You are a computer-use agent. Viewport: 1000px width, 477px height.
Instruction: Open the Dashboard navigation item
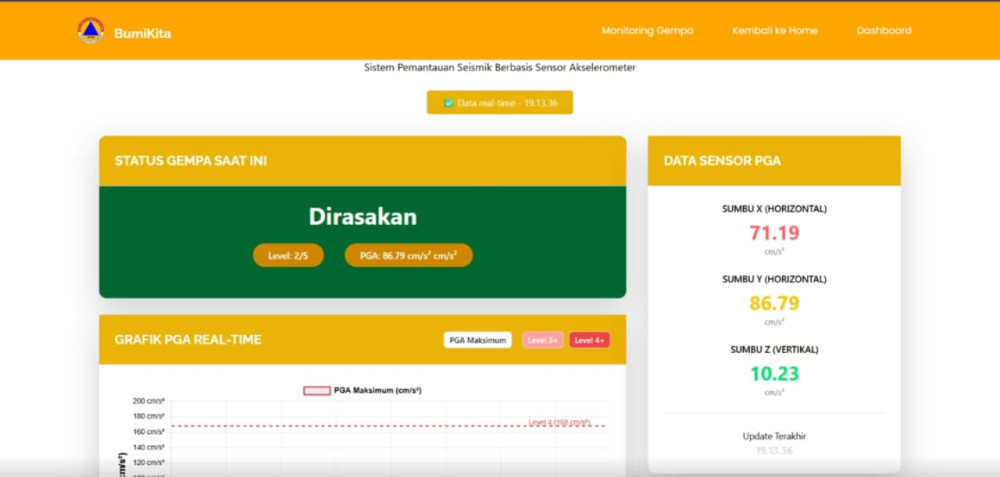tap(884, 31)
